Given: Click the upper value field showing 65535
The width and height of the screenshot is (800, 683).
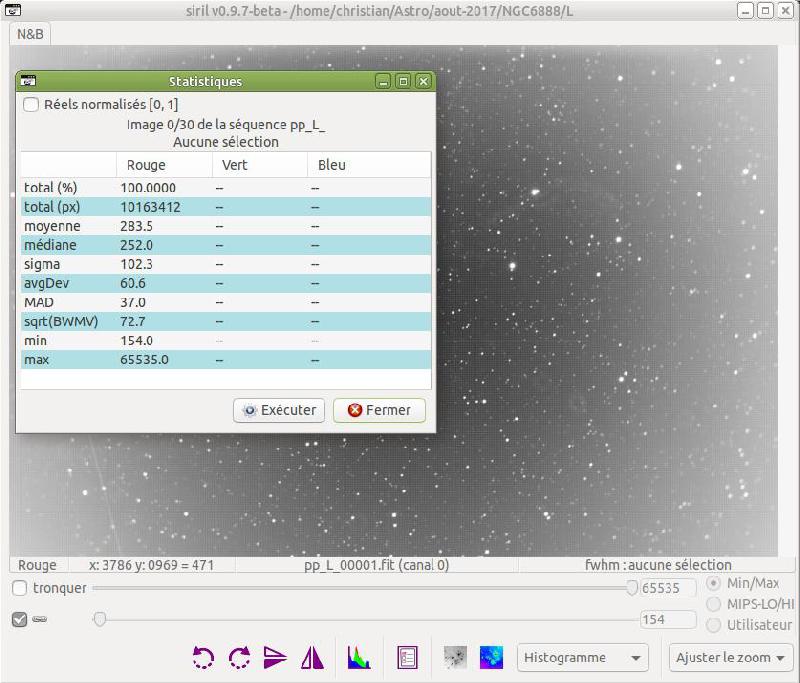Looking at the screenshot, I should click(x=668, y=588).
